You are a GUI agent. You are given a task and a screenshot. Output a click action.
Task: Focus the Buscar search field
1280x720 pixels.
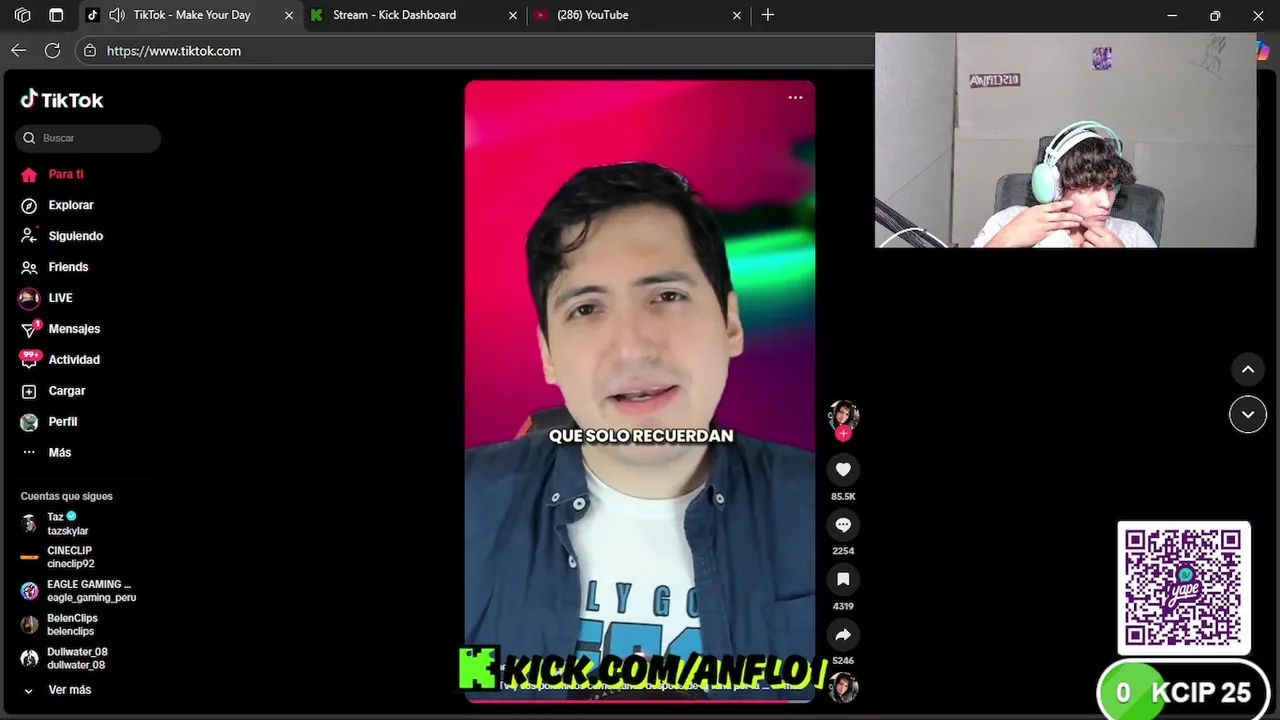88,138
